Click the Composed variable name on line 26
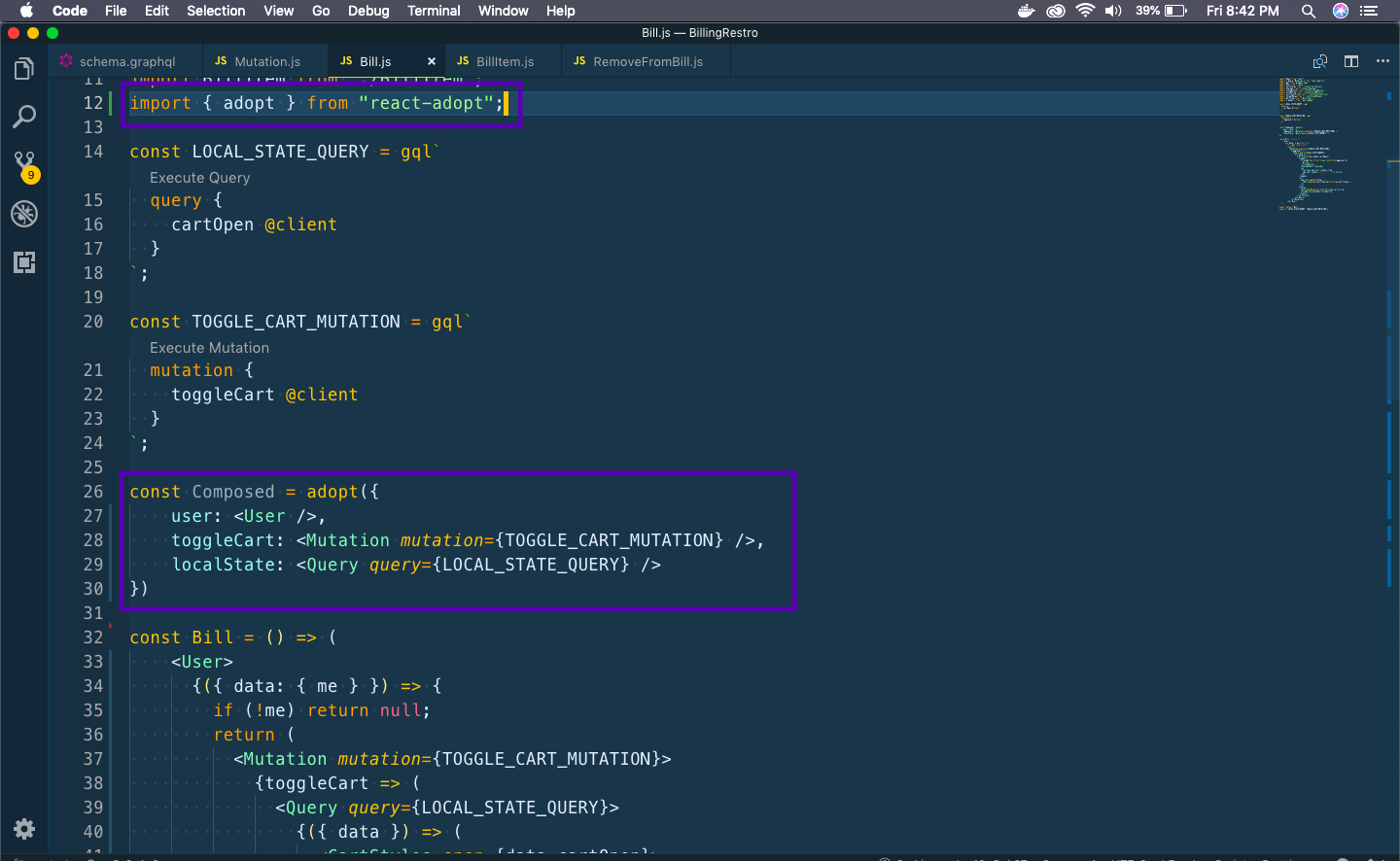 [233, 492]
